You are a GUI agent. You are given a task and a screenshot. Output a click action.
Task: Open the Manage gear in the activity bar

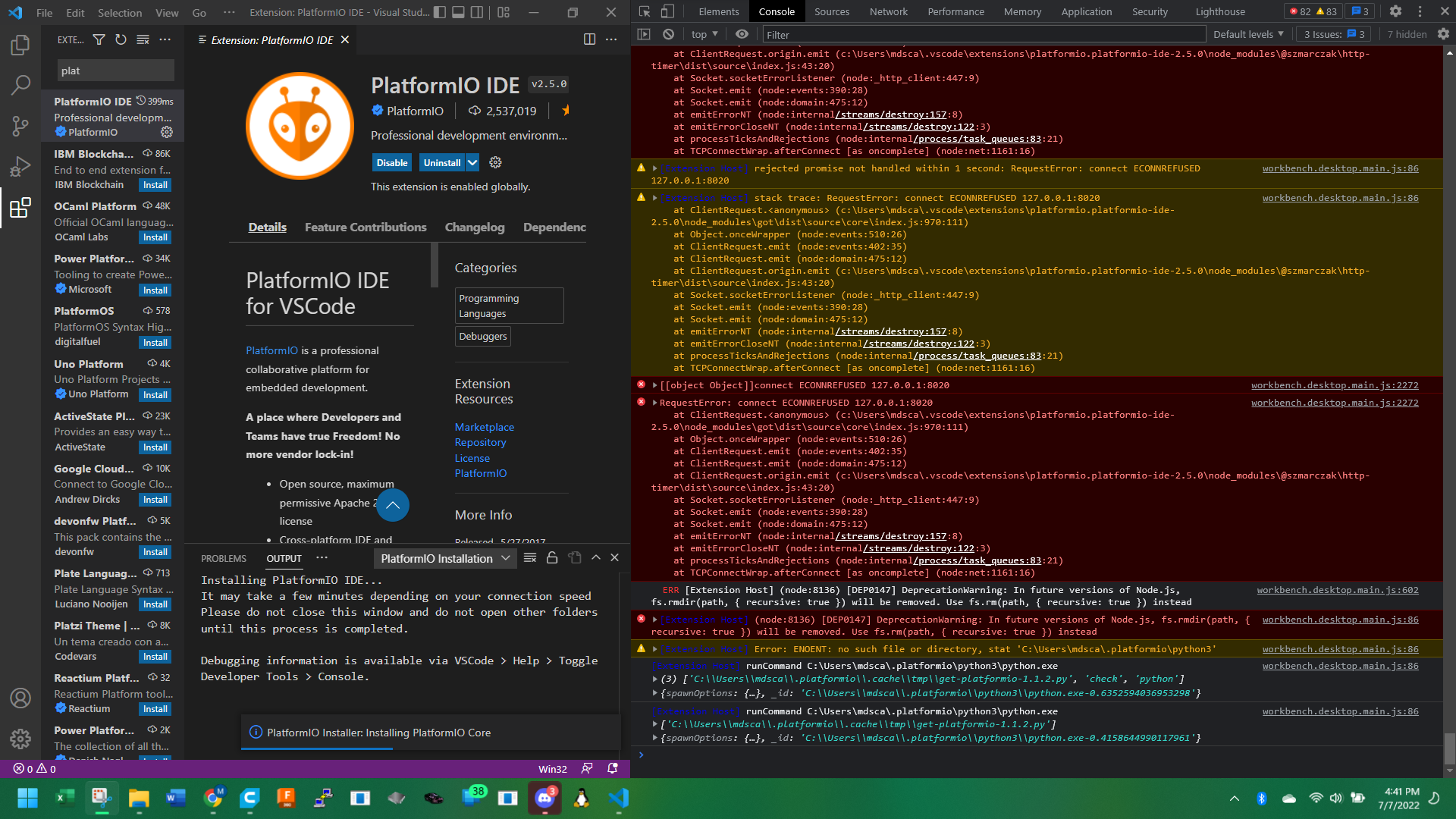click(x=20, y=738)
